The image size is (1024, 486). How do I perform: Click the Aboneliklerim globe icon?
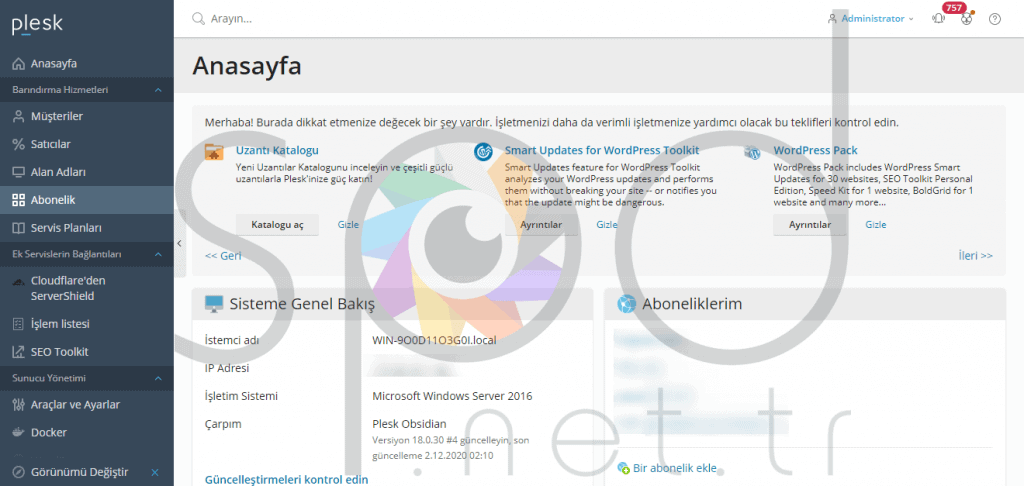626,304
